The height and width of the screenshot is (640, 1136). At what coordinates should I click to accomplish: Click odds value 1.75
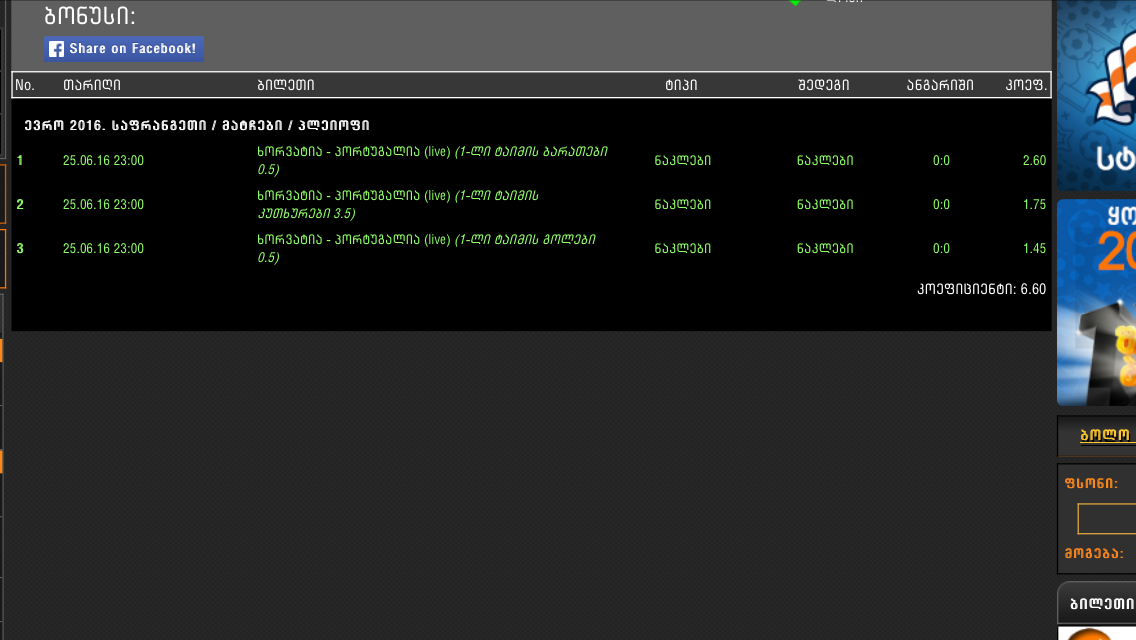coord(1034,204)
